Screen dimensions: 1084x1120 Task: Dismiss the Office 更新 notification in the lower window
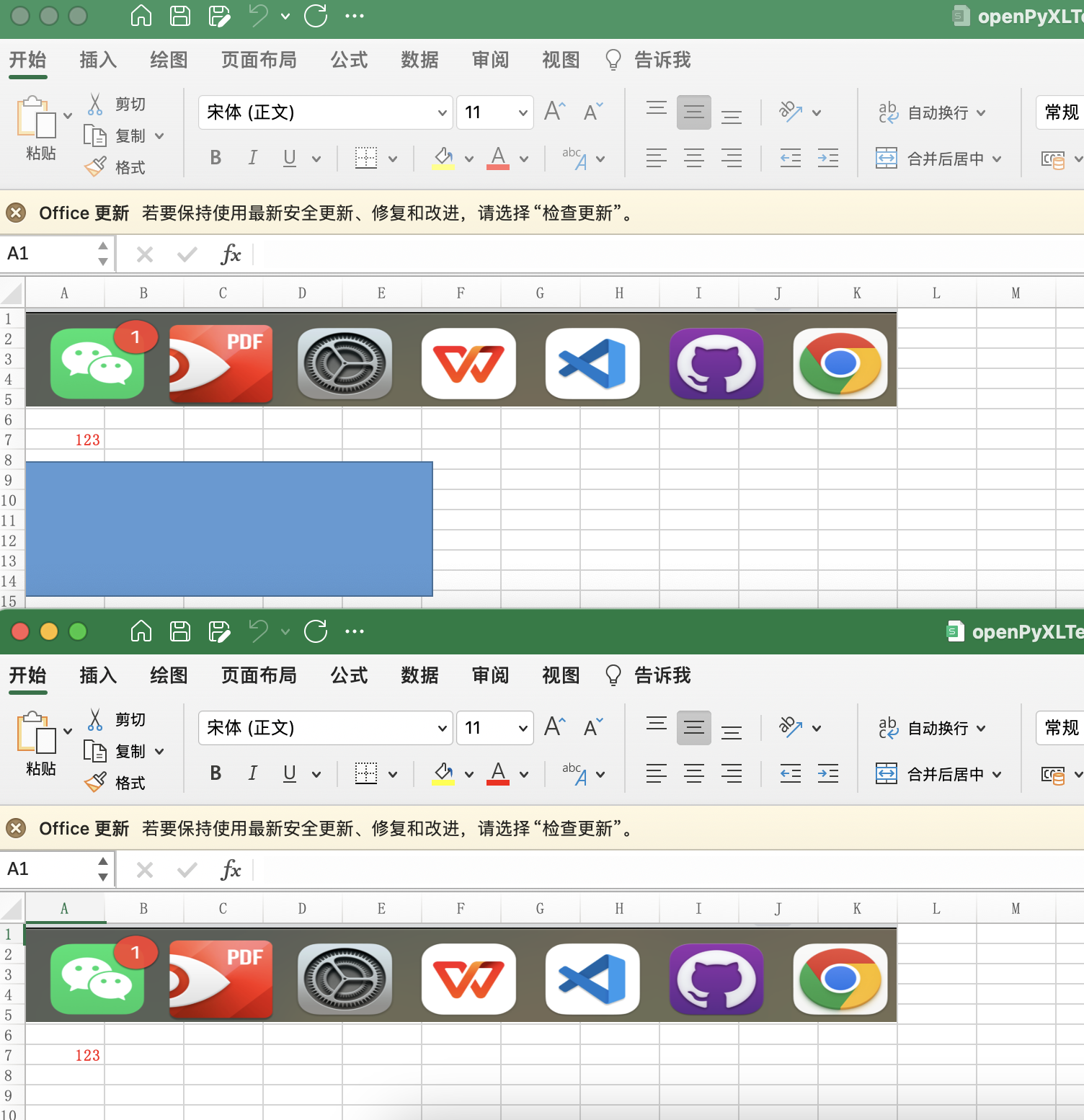click(x=16, y=828)
